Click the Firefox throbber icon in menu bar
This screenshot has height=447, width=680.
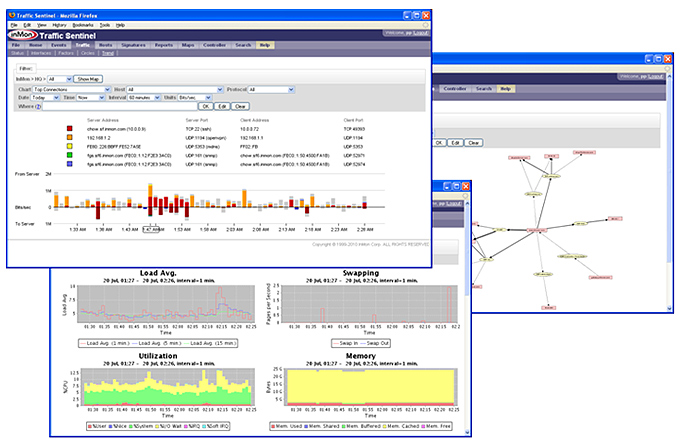(x=425, y=25)
